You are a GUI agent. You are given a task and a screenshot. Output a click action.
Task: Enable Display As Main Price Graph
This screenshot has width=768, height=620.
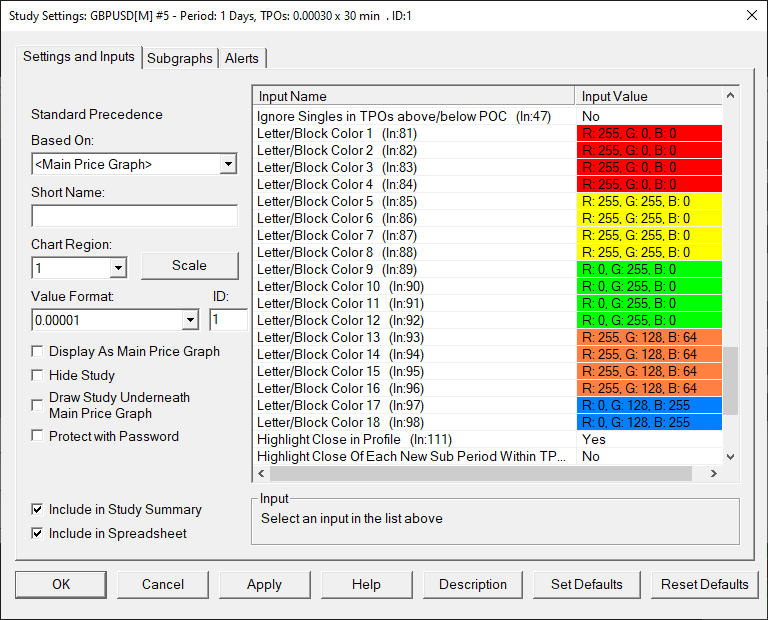coord(38,352)
